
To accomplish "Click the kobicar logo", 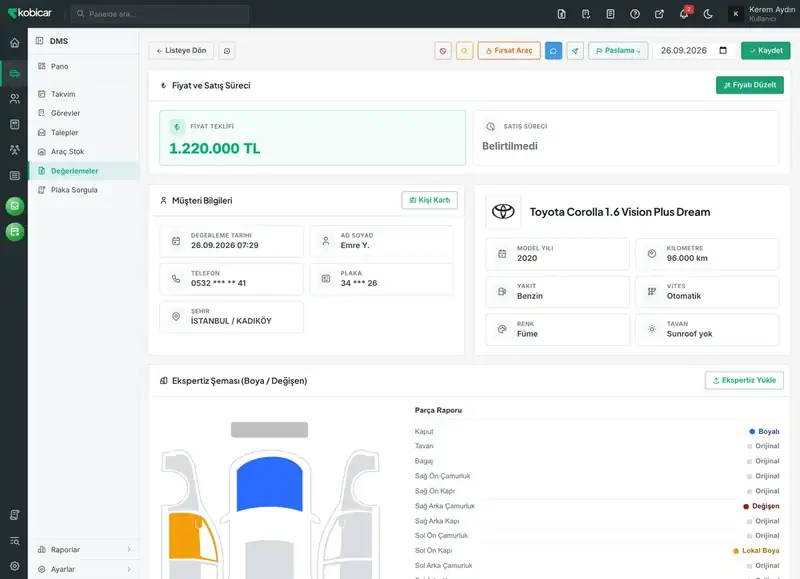I will point(30,13).
